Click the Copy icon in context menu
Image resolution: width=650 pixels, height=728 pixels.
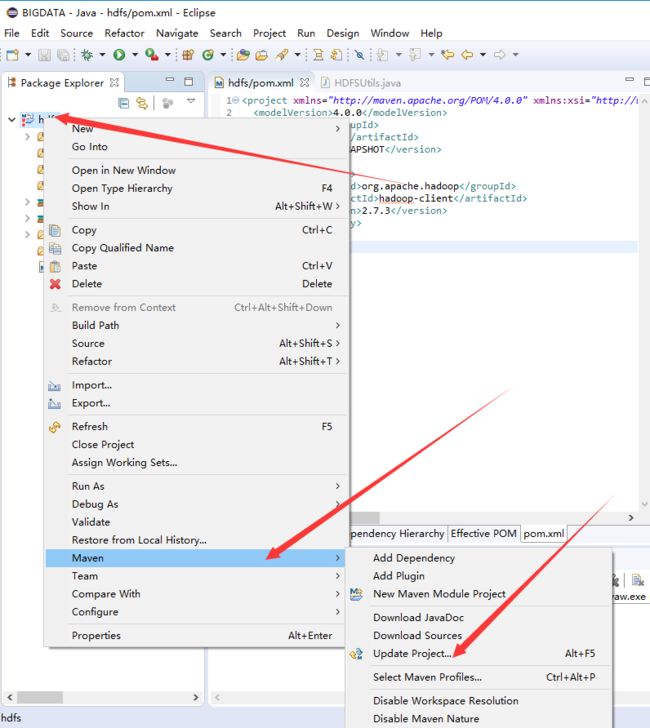click(x=55, y=230)
